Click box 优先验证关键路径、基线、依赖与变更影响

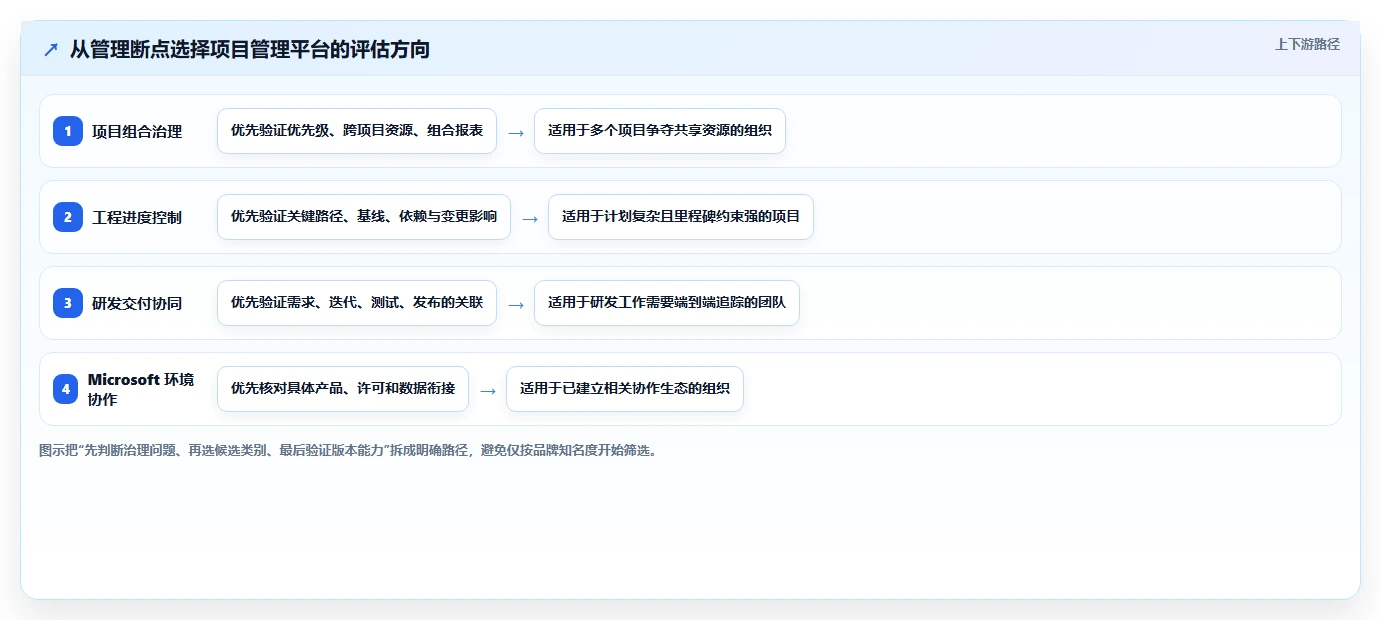(x=364, y=217)
